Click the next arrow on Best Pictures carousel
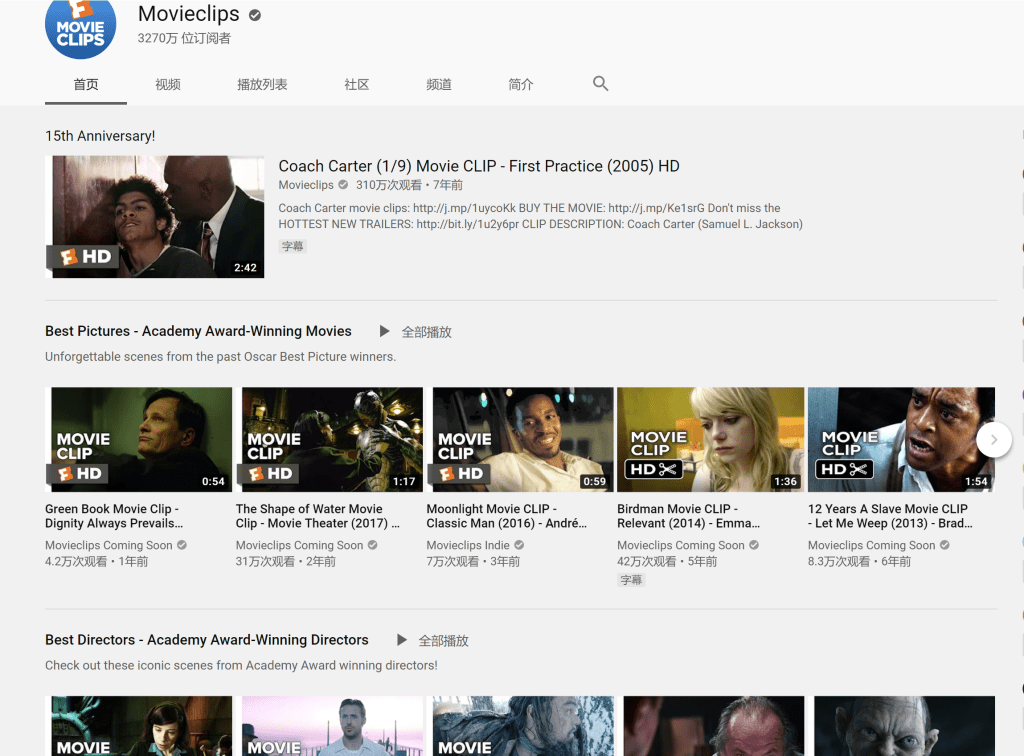 tap(993, 439)
